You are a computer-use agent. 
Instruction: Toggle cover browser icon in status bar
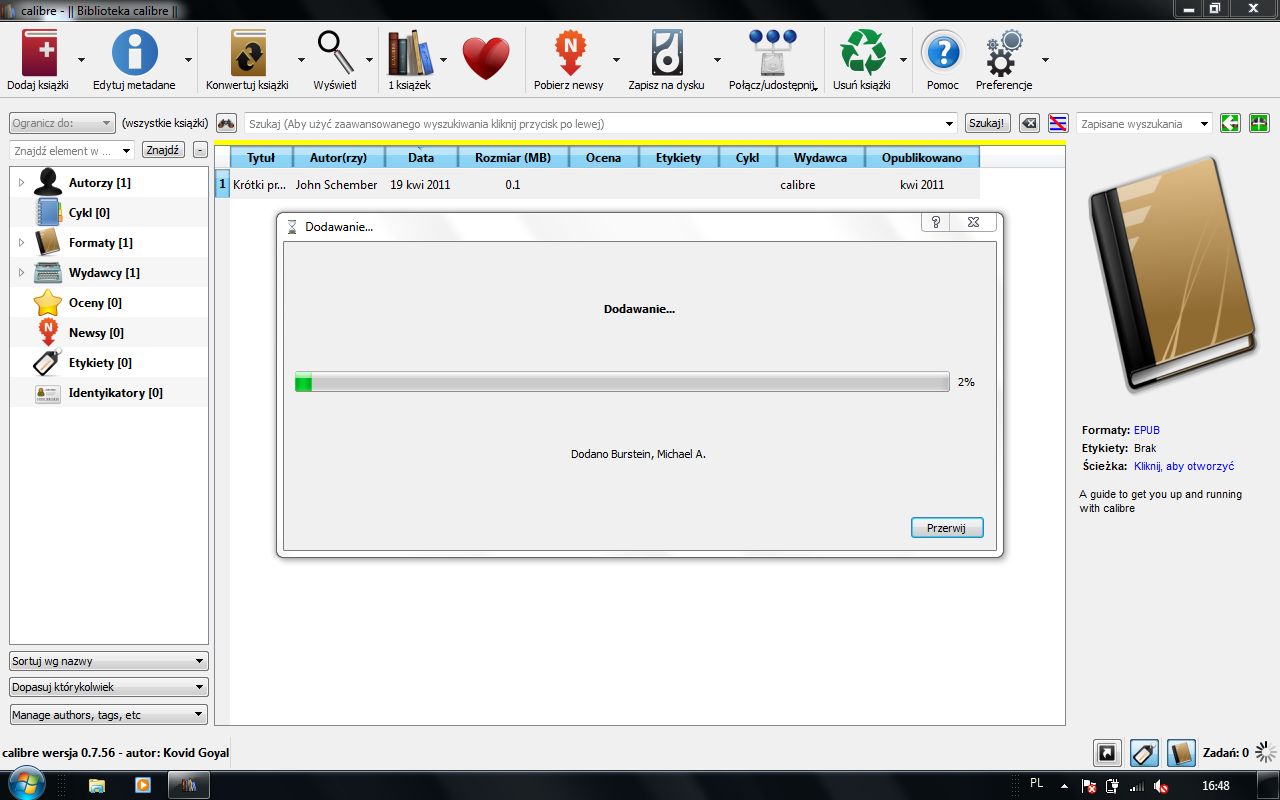pyautogui.click(x=1107, y=753)
